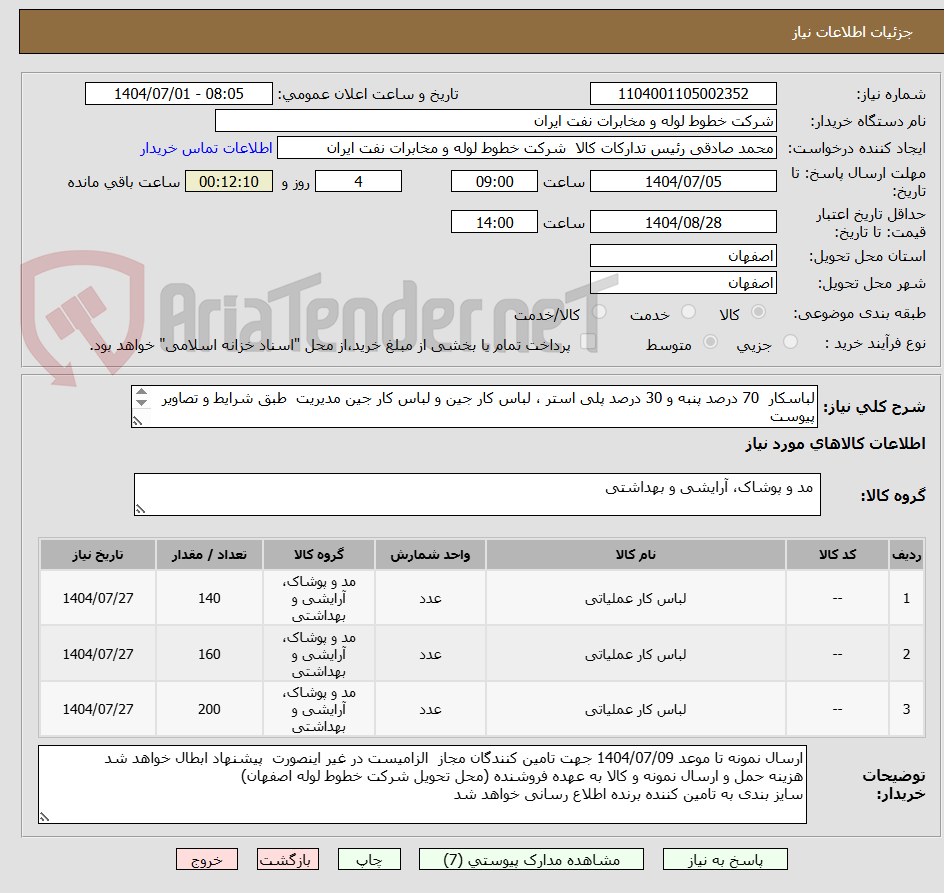This screenshot has width=944, height=893.
Task: Click لباس کار عملیاتی in row 3
Action: pyautogui.click(x=635, y=709)
